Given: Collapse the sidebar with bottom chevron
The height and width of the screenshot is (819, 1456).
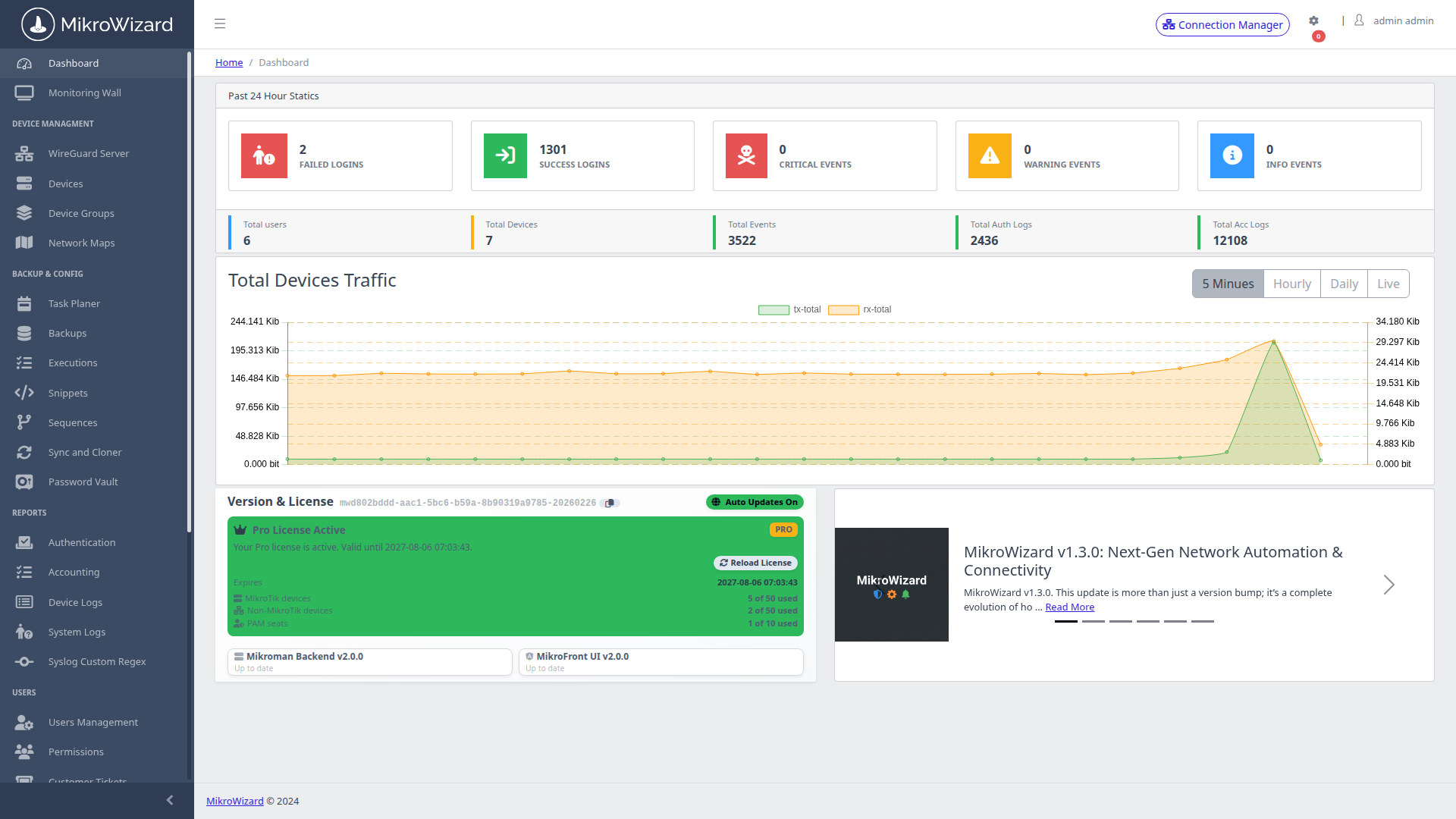Looking at the screenshot, I should tap(170, 800).
